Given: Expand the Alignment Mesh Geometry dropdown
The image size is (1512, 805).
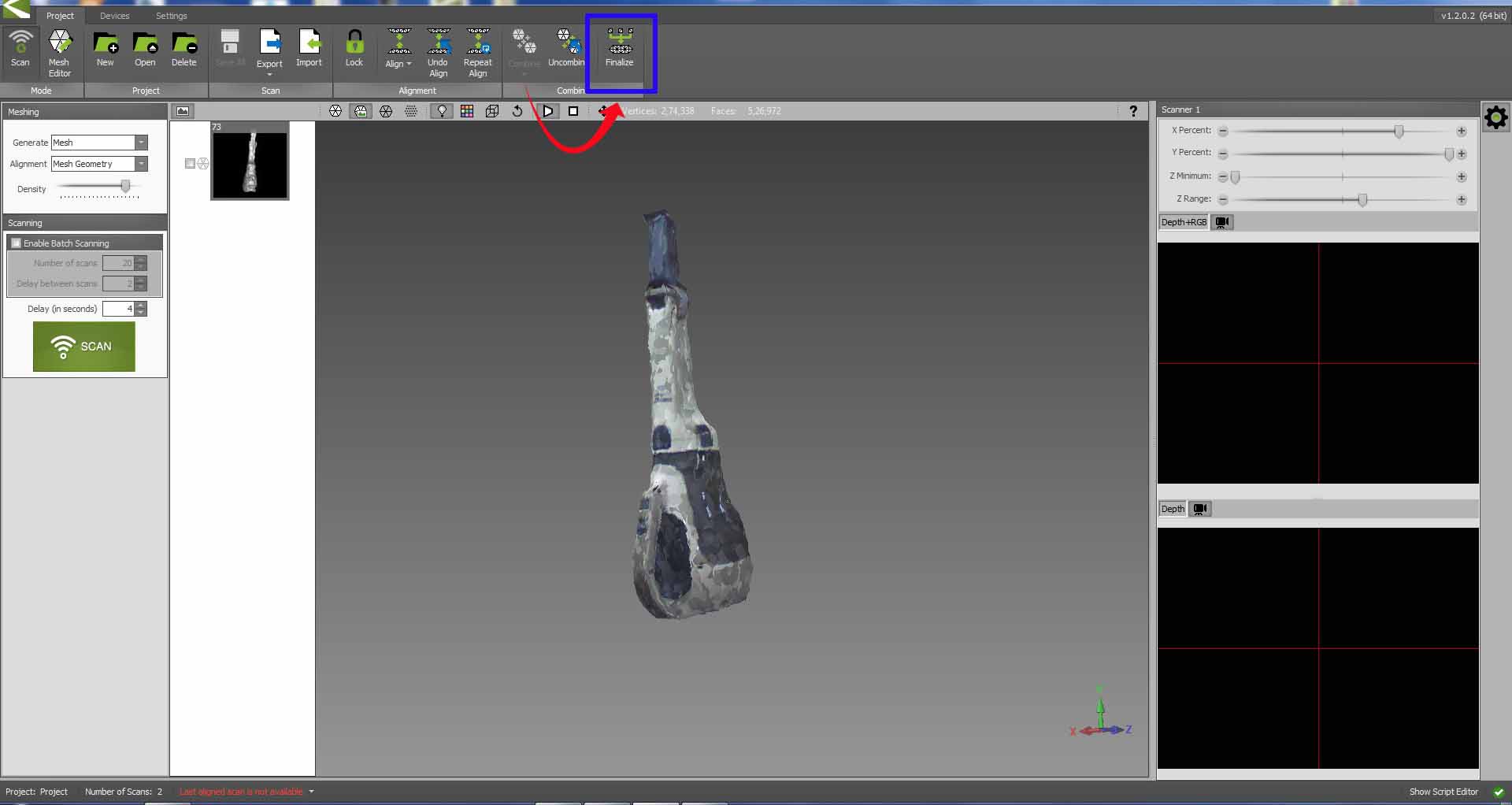Looking at the screenshot, I should tap(142, 164).
